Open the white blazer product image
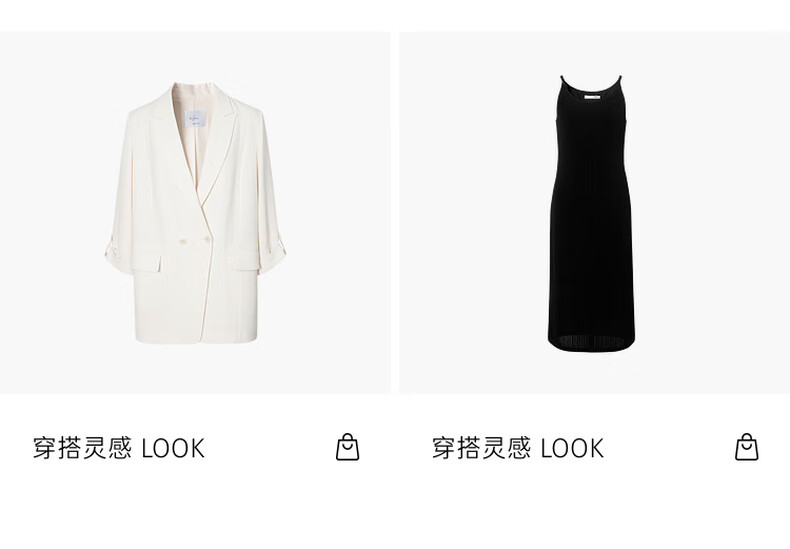The height and width of the screenshot is (549, 790). pos(195,213)
